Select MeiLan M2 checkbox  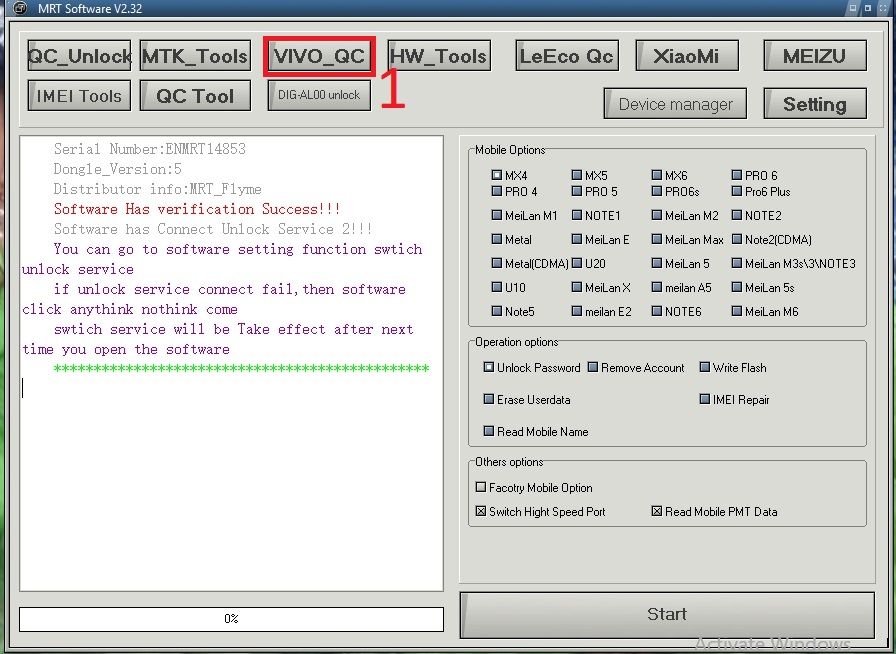click(657, 215)
